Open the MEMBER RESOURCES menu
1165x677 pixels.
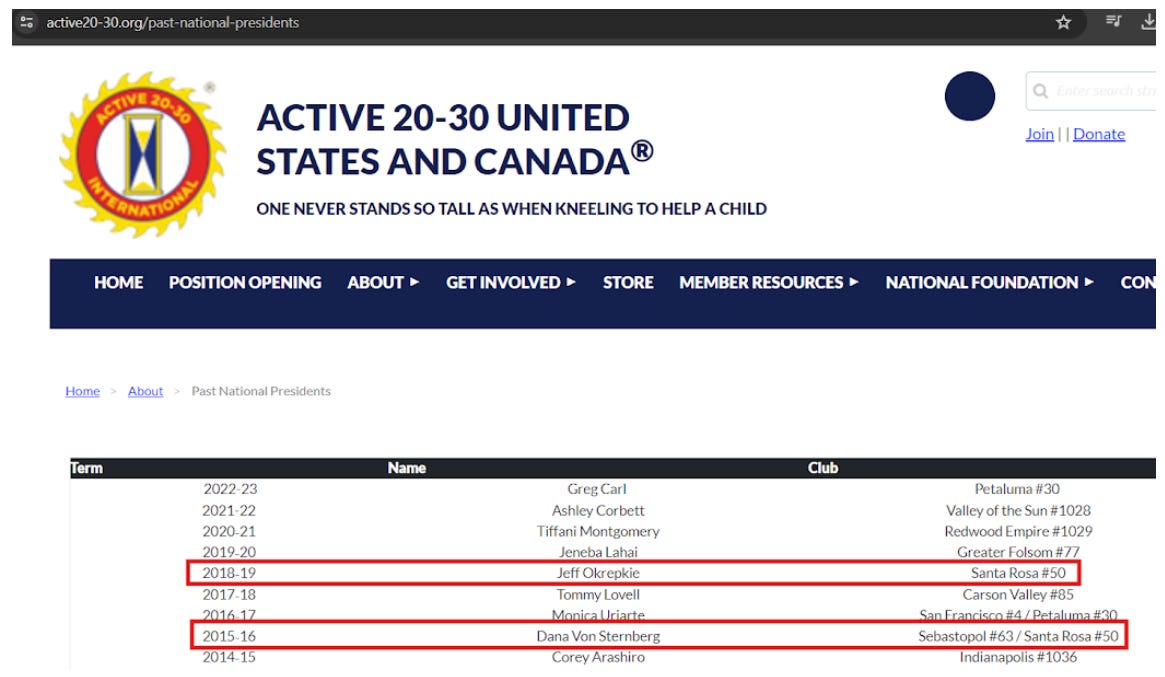pos(761,282)
